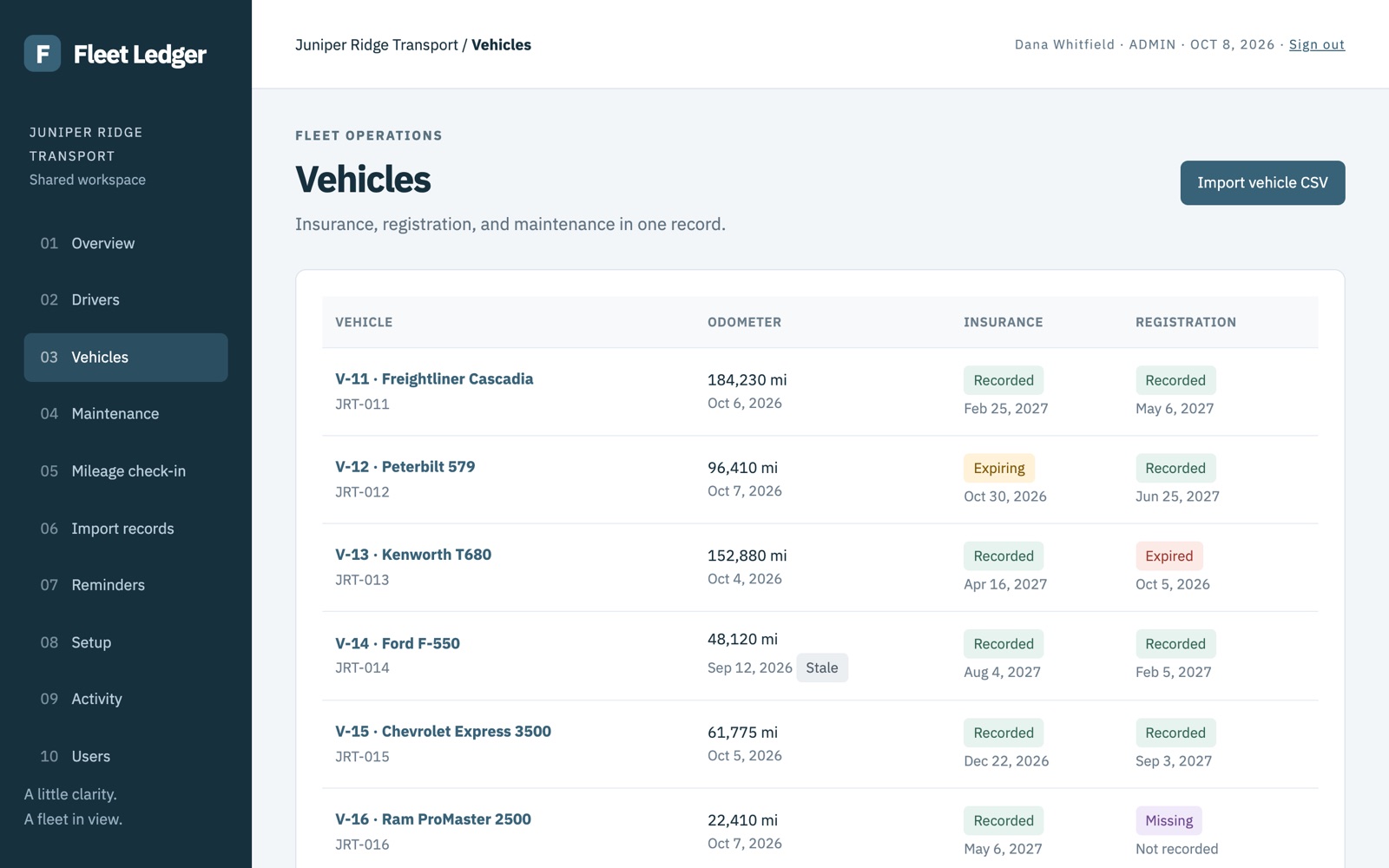Click Juniper Ridge Transport breadcrumb

[x=377, y=44]
